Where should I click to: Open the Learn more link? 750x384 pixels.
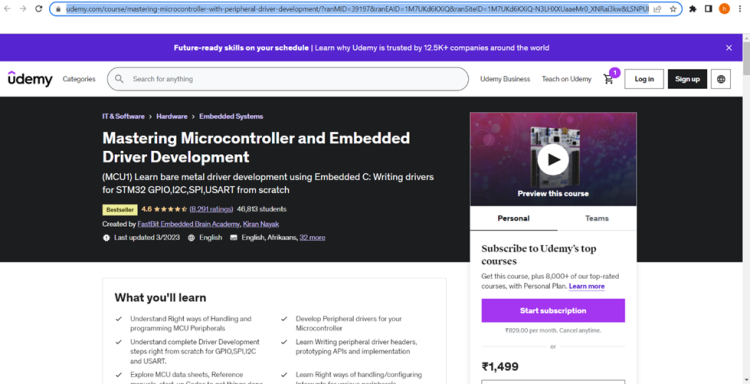tap(586, 286)
